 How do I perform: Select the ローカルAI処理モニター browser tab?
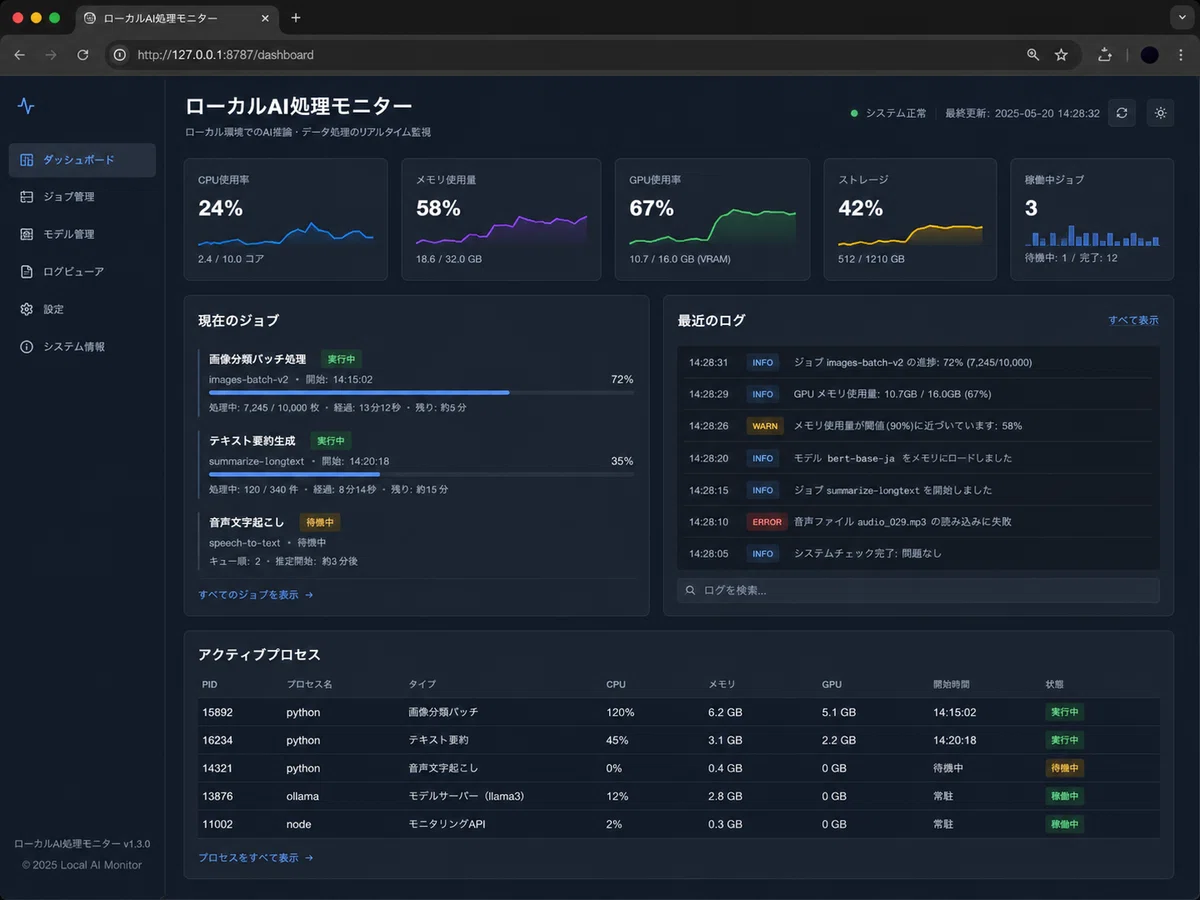coord(175,18)
